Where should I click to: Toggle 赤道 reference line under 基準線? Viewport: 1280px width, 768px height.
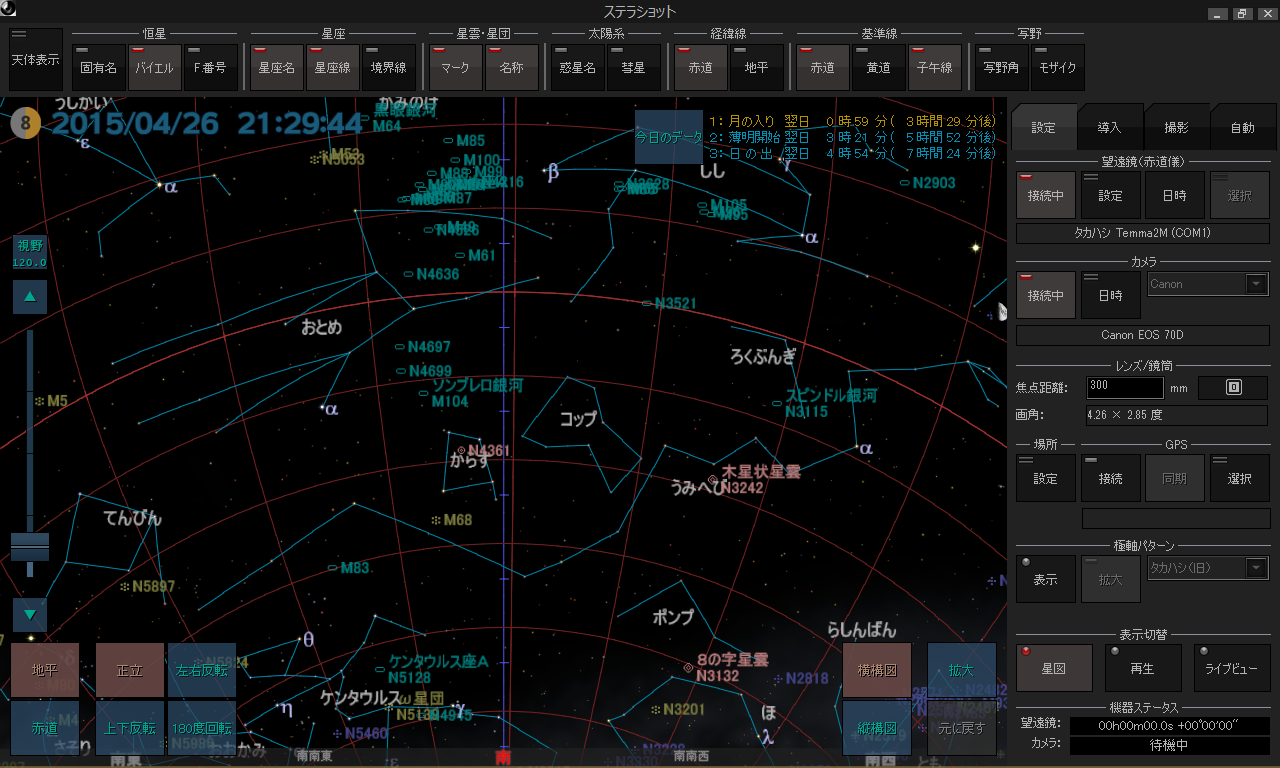pyautogui.click(x=823, y=68)
